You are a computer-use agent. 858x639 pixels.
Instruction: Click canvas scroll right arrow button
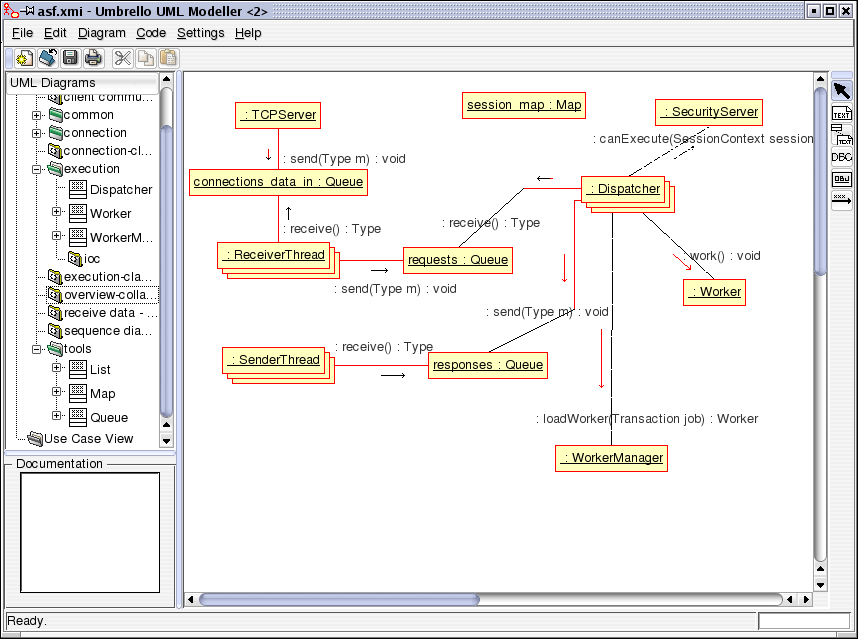coord(806,600)
